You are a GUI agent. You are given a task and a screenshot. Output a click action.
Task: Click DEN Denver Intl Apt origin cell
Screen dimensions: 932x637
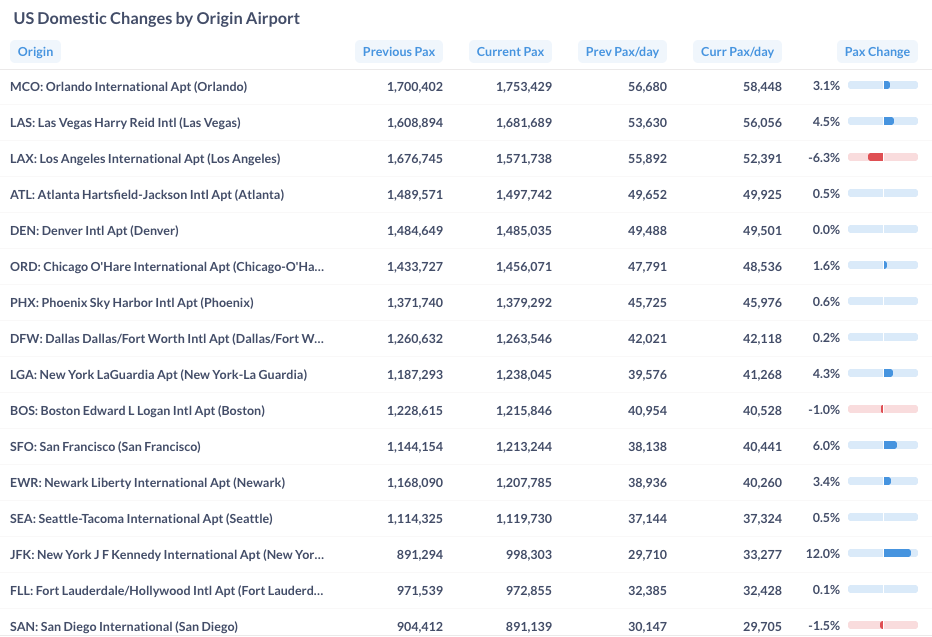(94, 231)
